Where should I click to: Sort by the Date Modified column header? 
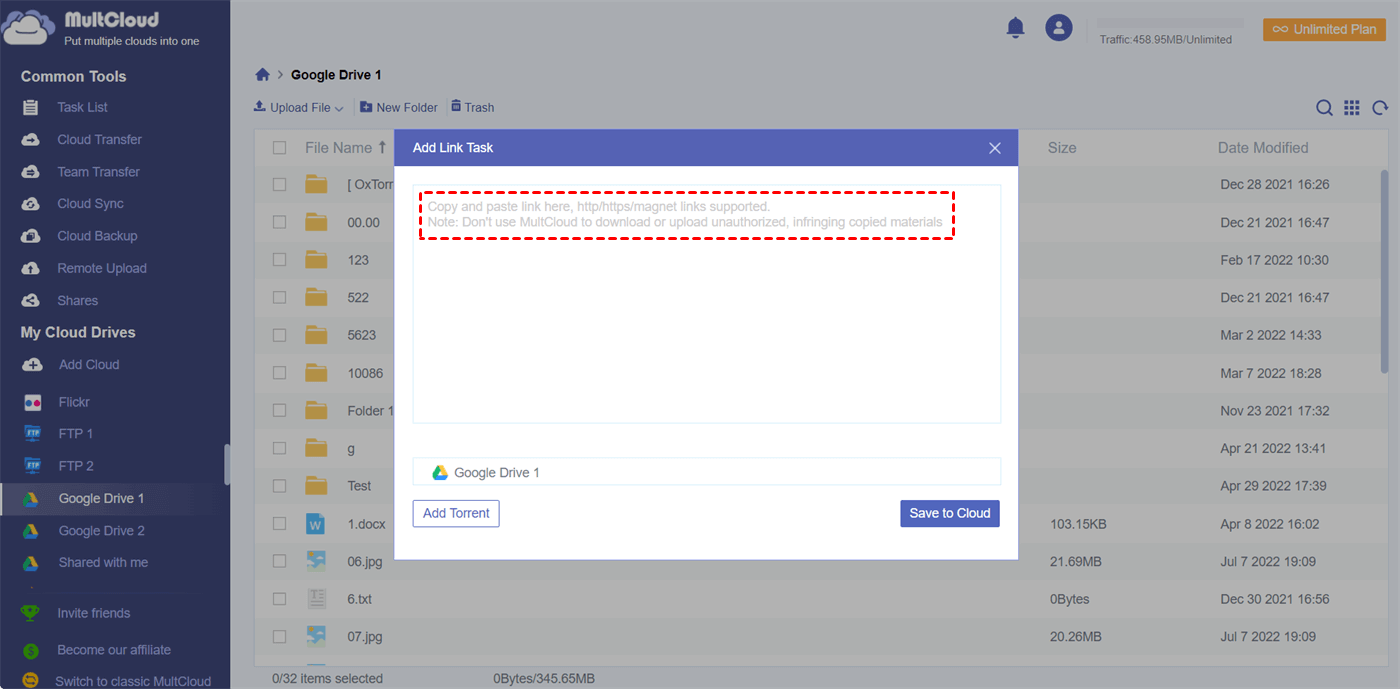[x=1263, y=147]
